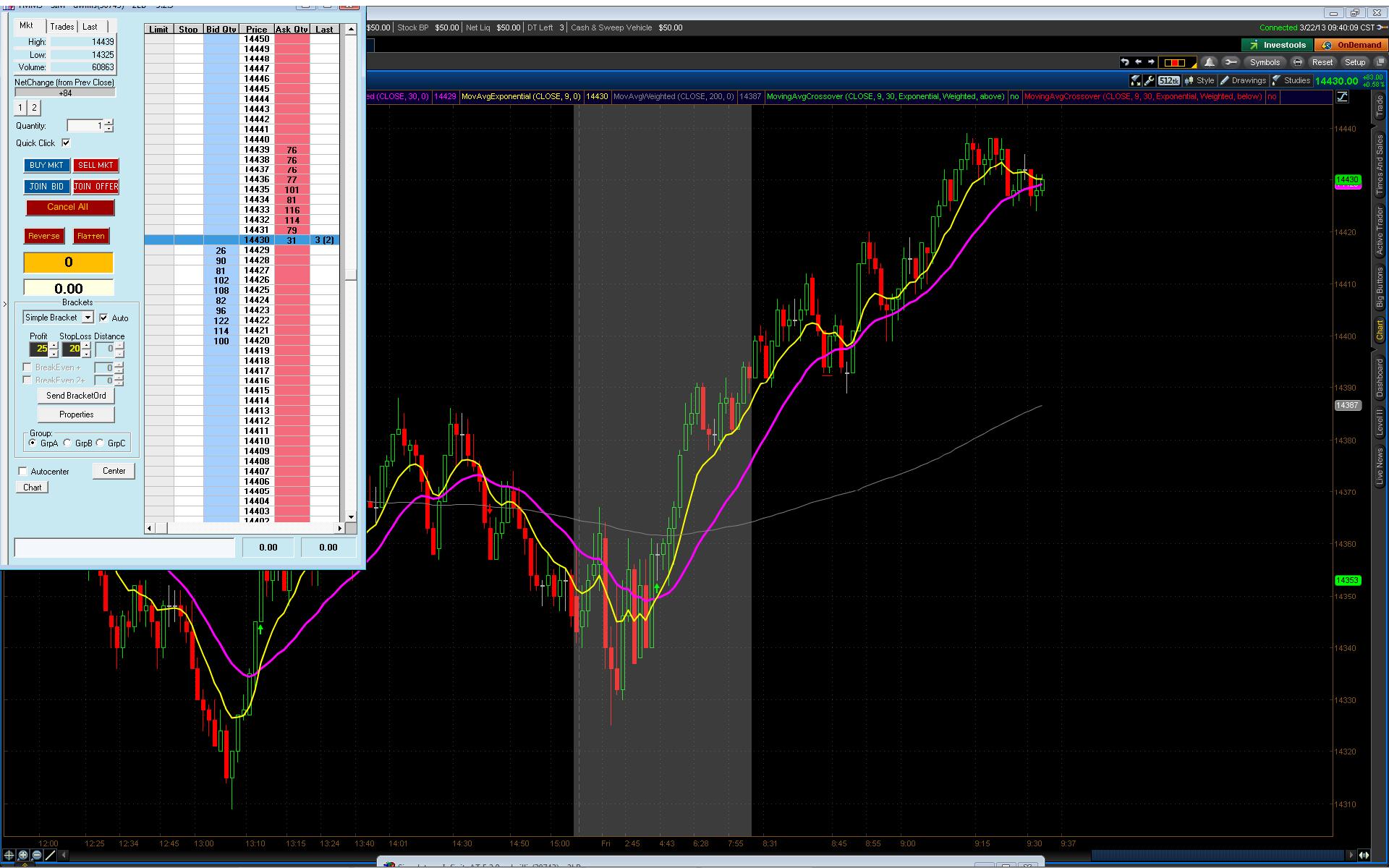Switch to Big Buttons side tab
1389x868 pixels.
pyautogui.click(x=1380, y=288)
